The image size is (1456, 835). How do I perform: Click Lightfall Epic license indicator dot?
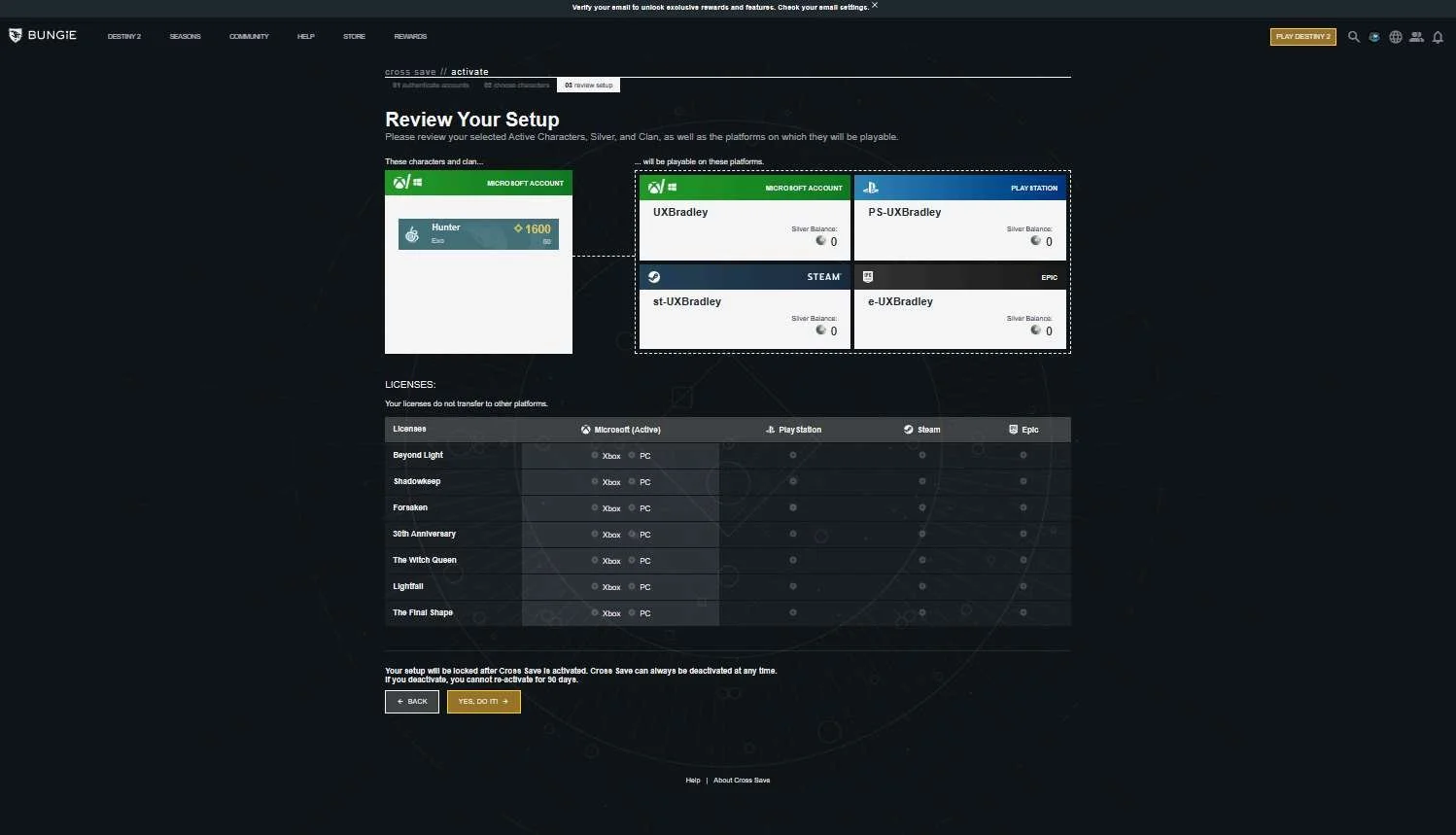pos(1023,586)
